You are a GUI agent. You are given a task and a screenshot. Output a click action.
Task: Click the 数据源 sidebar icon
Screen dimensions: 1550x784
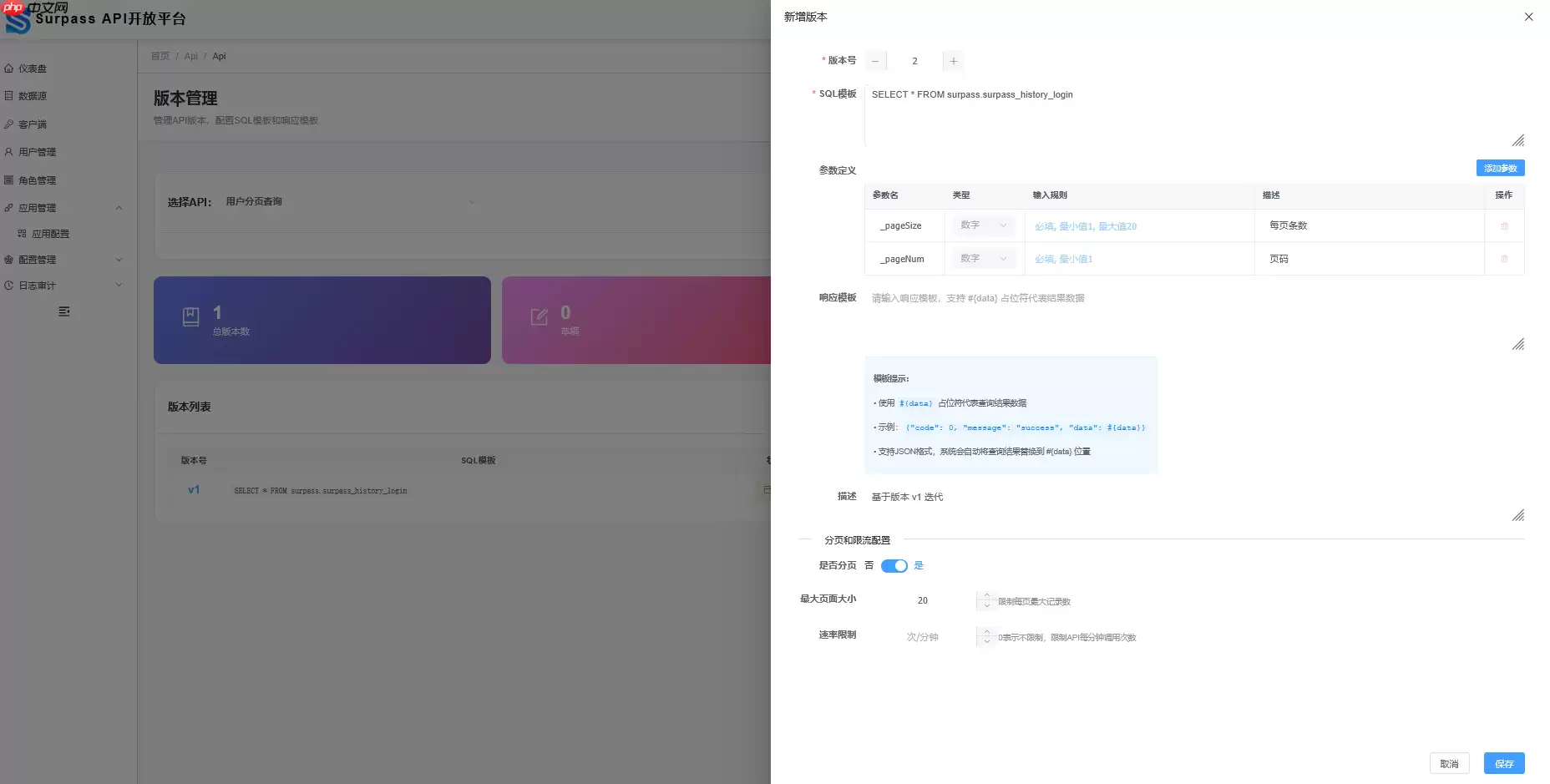[10, 96]
